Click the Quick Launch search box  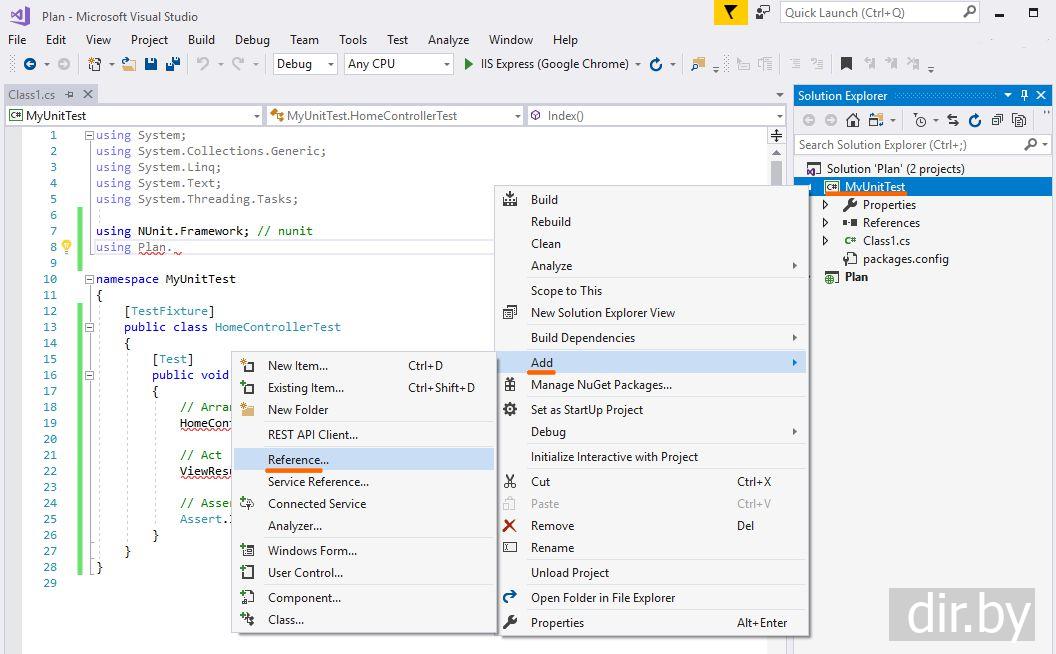[872, 13]
